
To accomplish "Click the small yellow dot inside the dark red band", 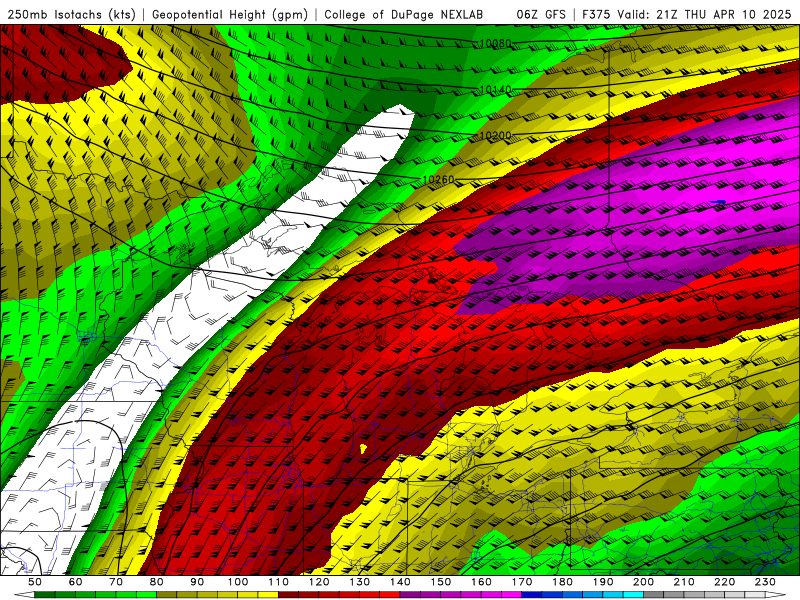I will pos(363,448).
